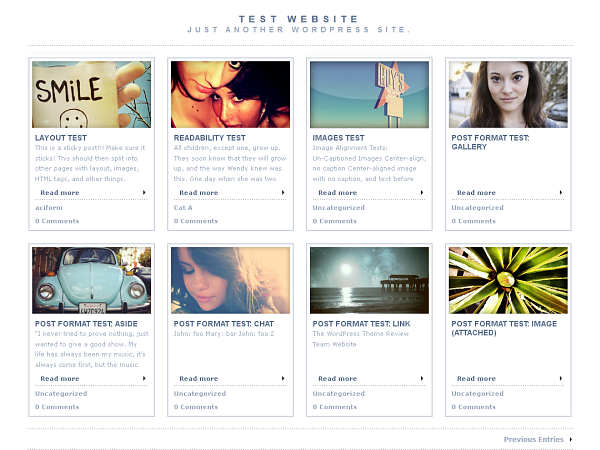Open the smile thumbnail for Layout Test
Image resolution: width=600 pixels, height=450 pixels.
point(91,94)
